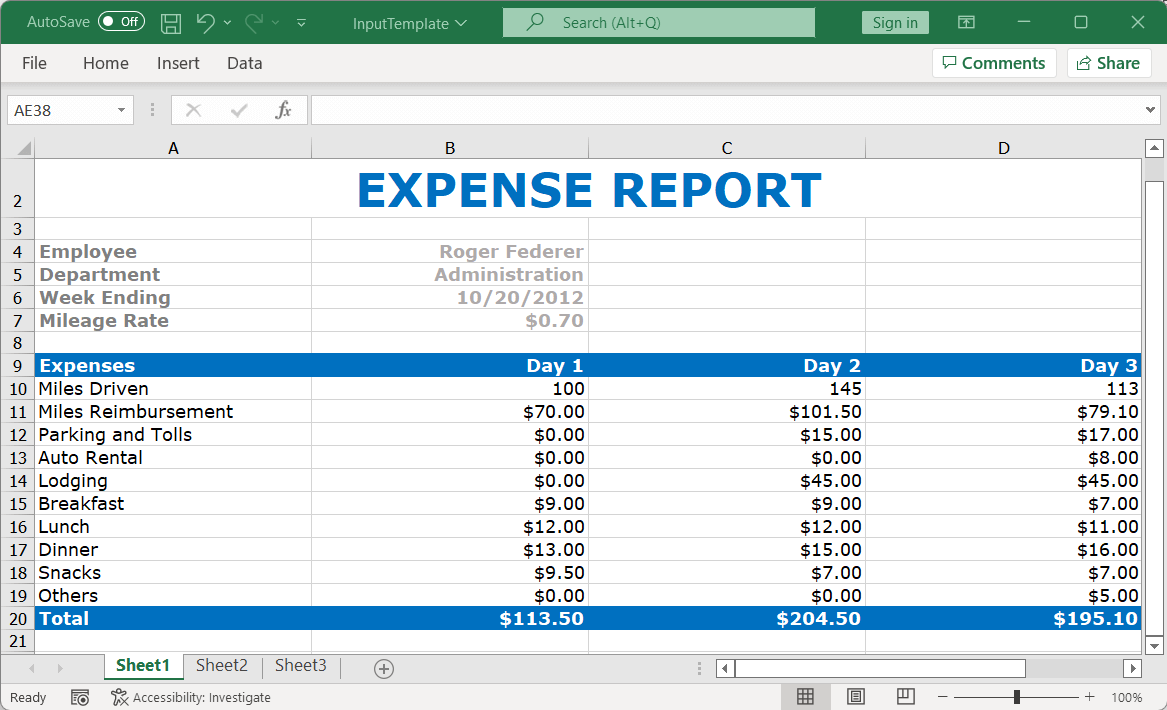Switch to Page Layout view icon
Image resolution: width=1167 pixels, height=710 pixels.
tap(856, 697)
